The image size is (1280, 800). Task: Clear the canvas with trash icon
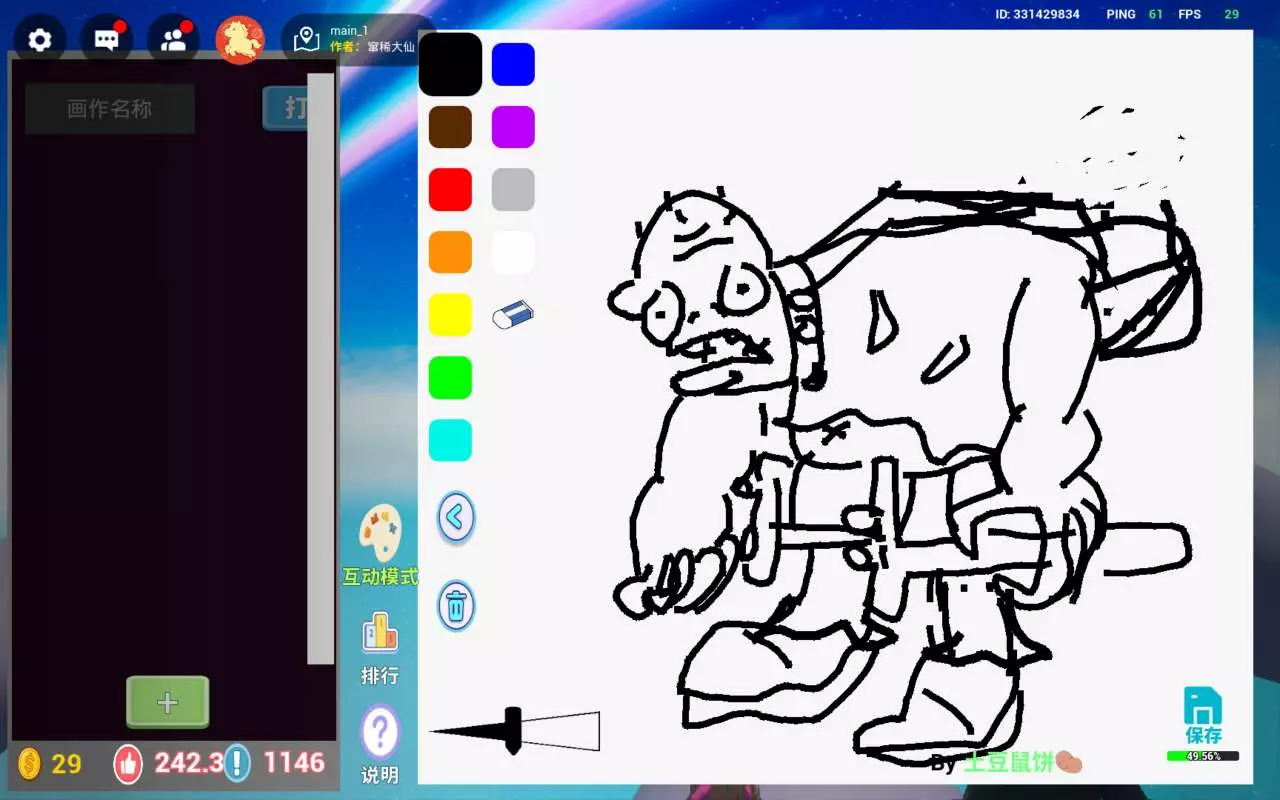point(456,606)
